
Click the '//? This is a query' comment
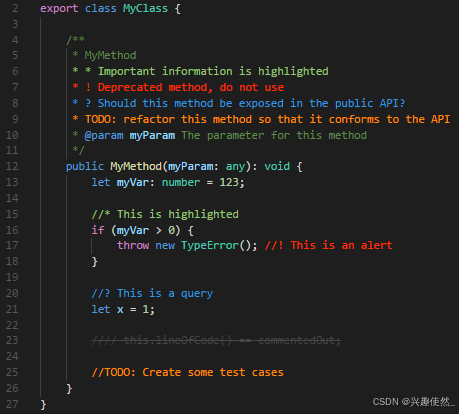152,293
